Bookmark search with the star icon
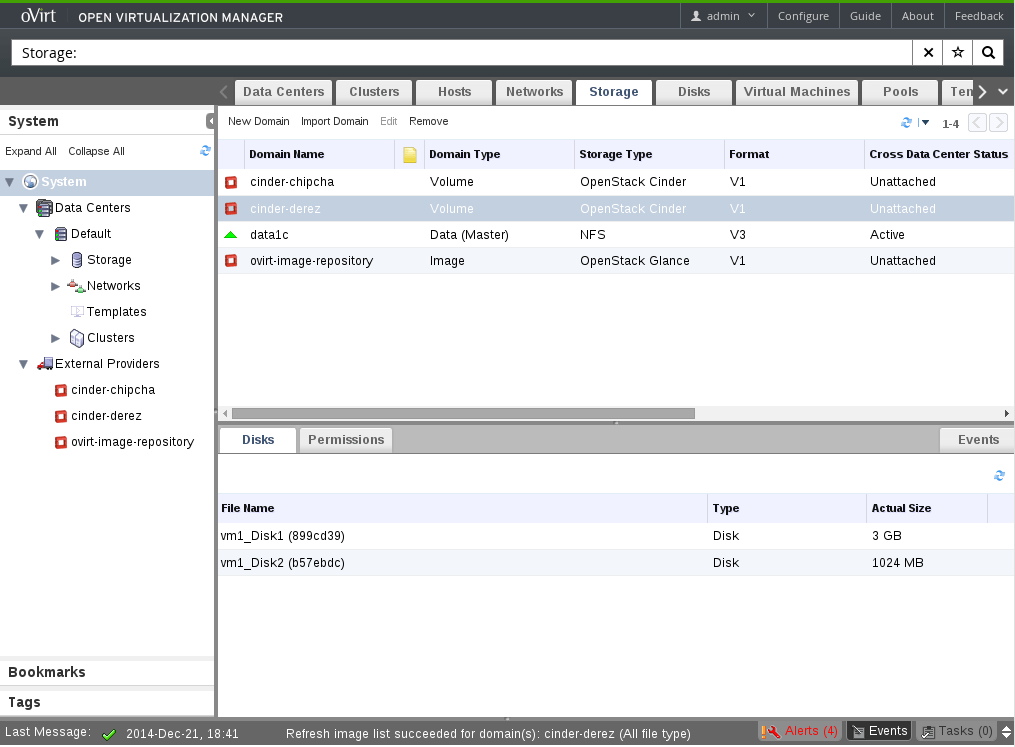Viewport: 1015px width, 747px height. click(957, 53)
